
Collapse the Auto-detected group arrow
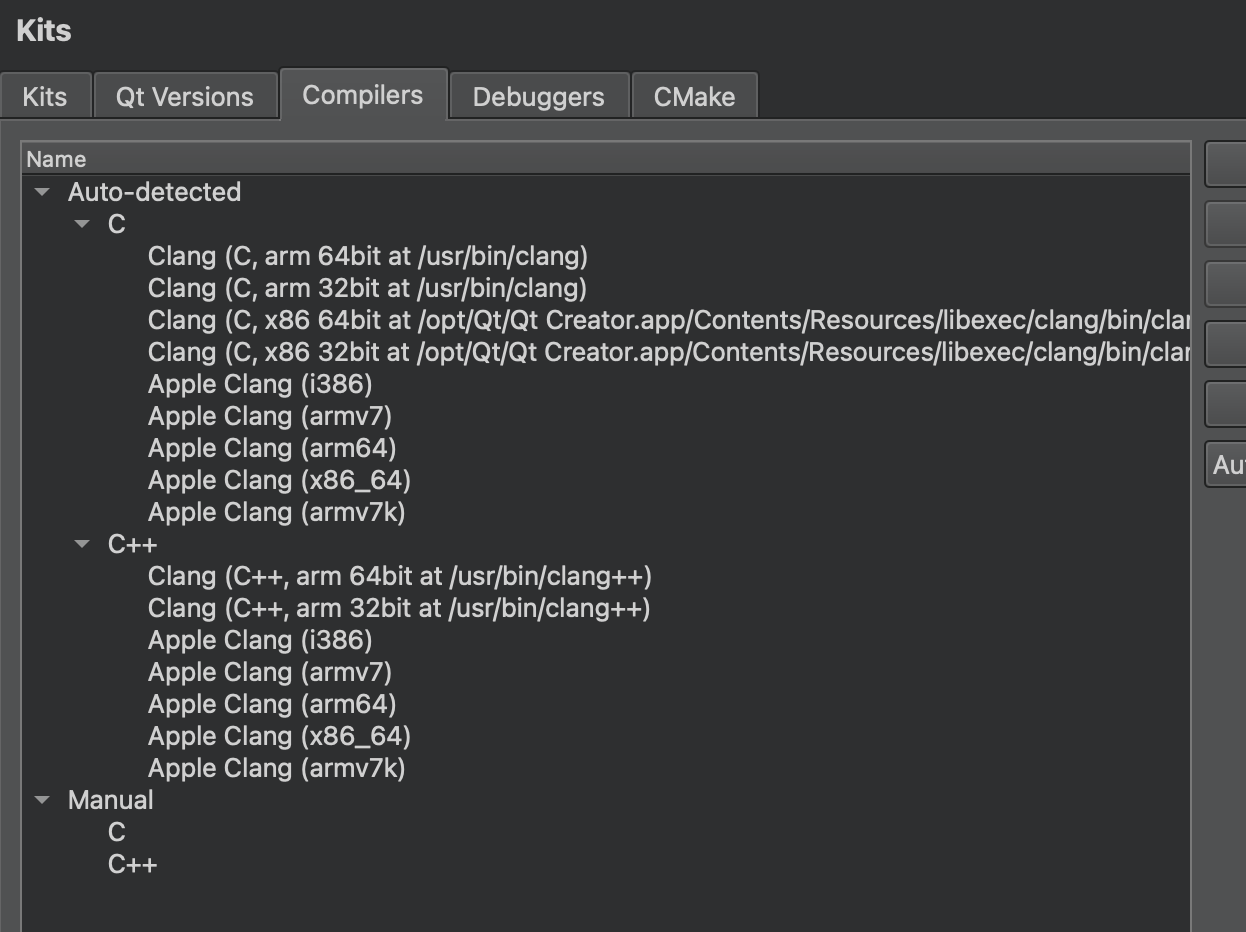coord(42,192)
